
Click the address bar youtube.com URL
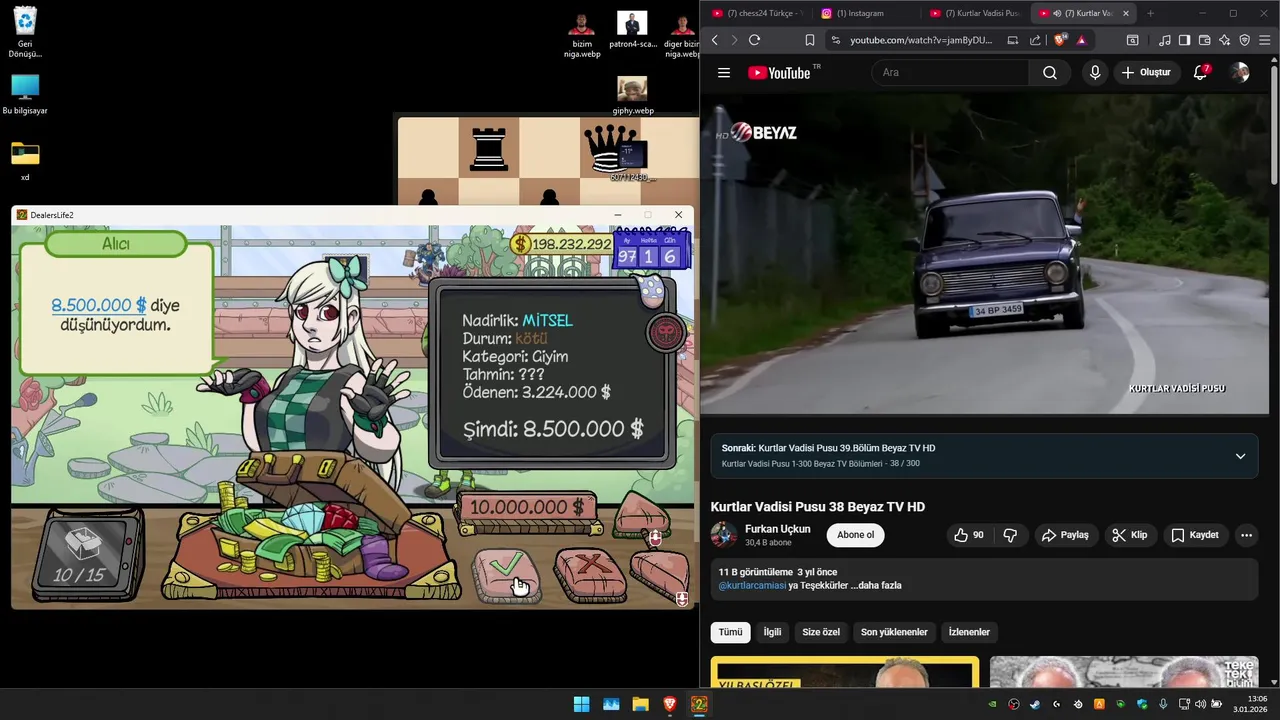click(x=920, y=40)
